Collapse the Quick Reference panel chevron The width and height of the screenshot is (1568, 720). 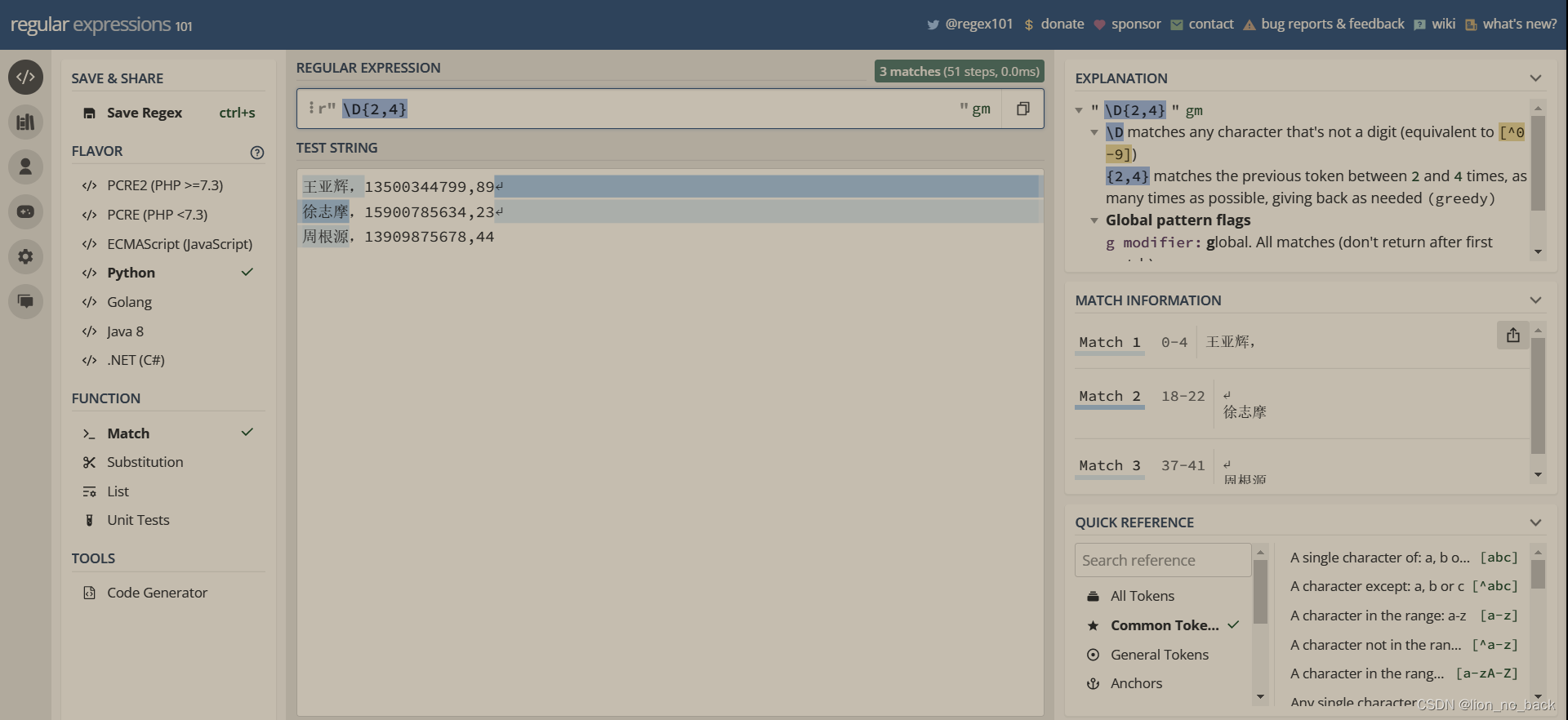(1535, 523)
